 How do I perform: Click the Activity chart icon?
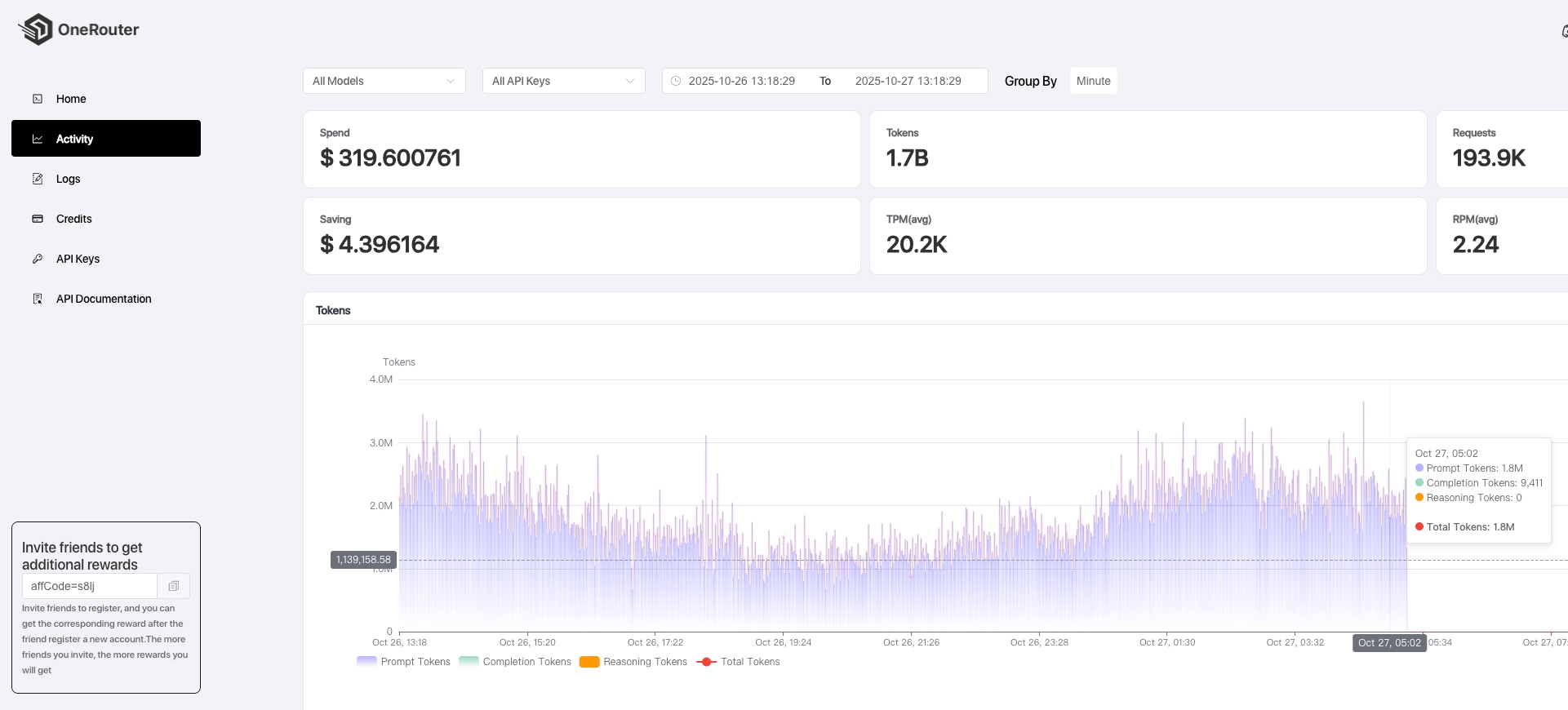point(38,139)
